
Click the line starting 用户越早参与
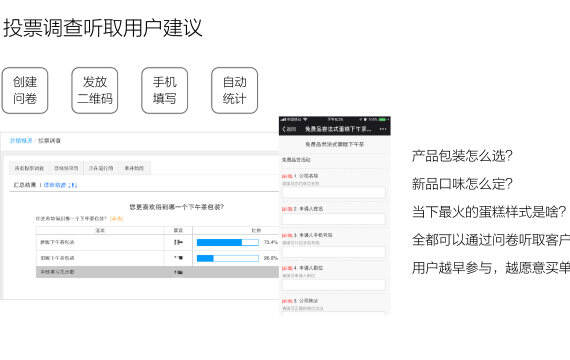click(x=491, y=268)
